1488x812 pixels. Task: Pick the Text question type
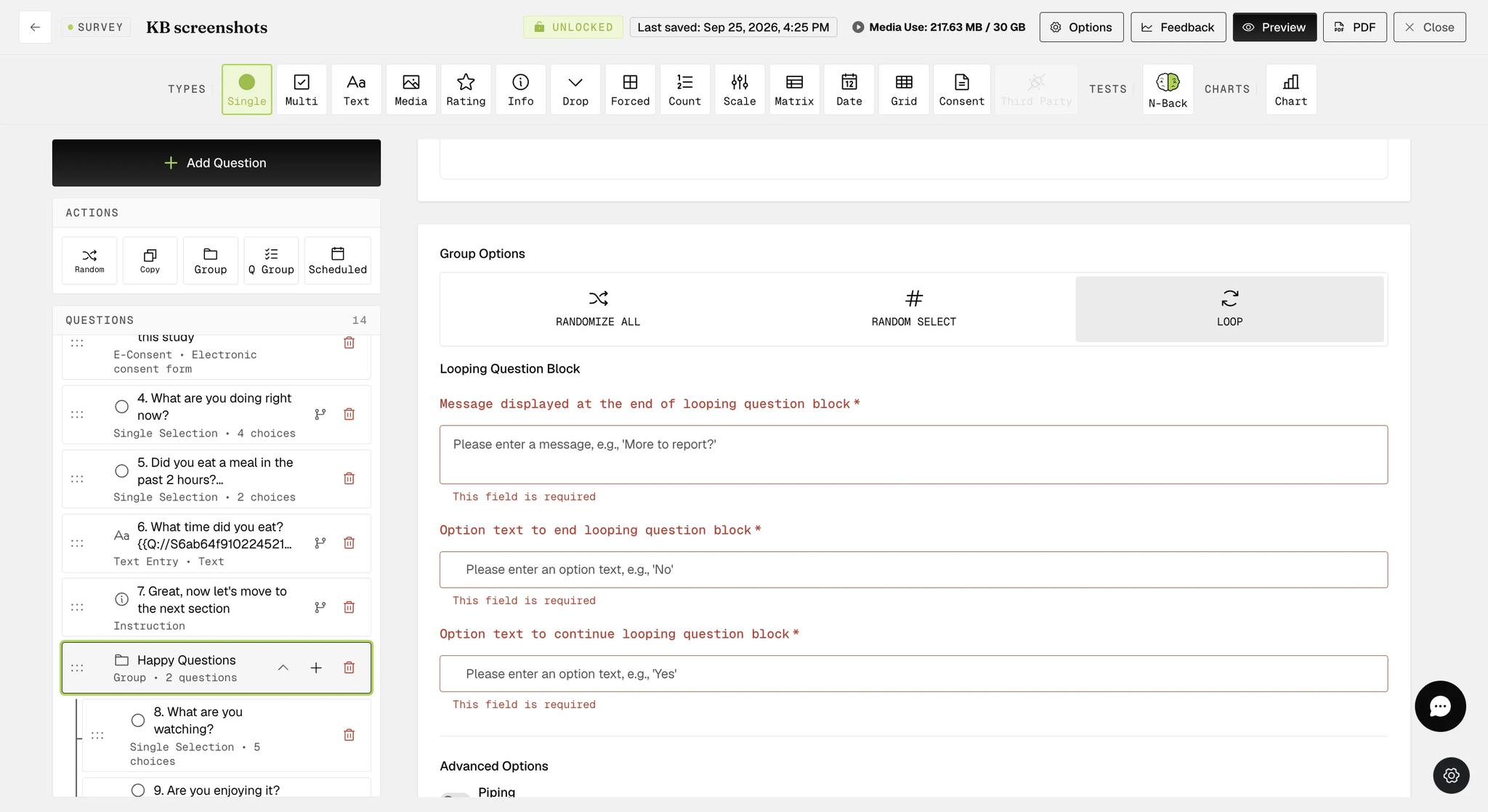point(356,89)
